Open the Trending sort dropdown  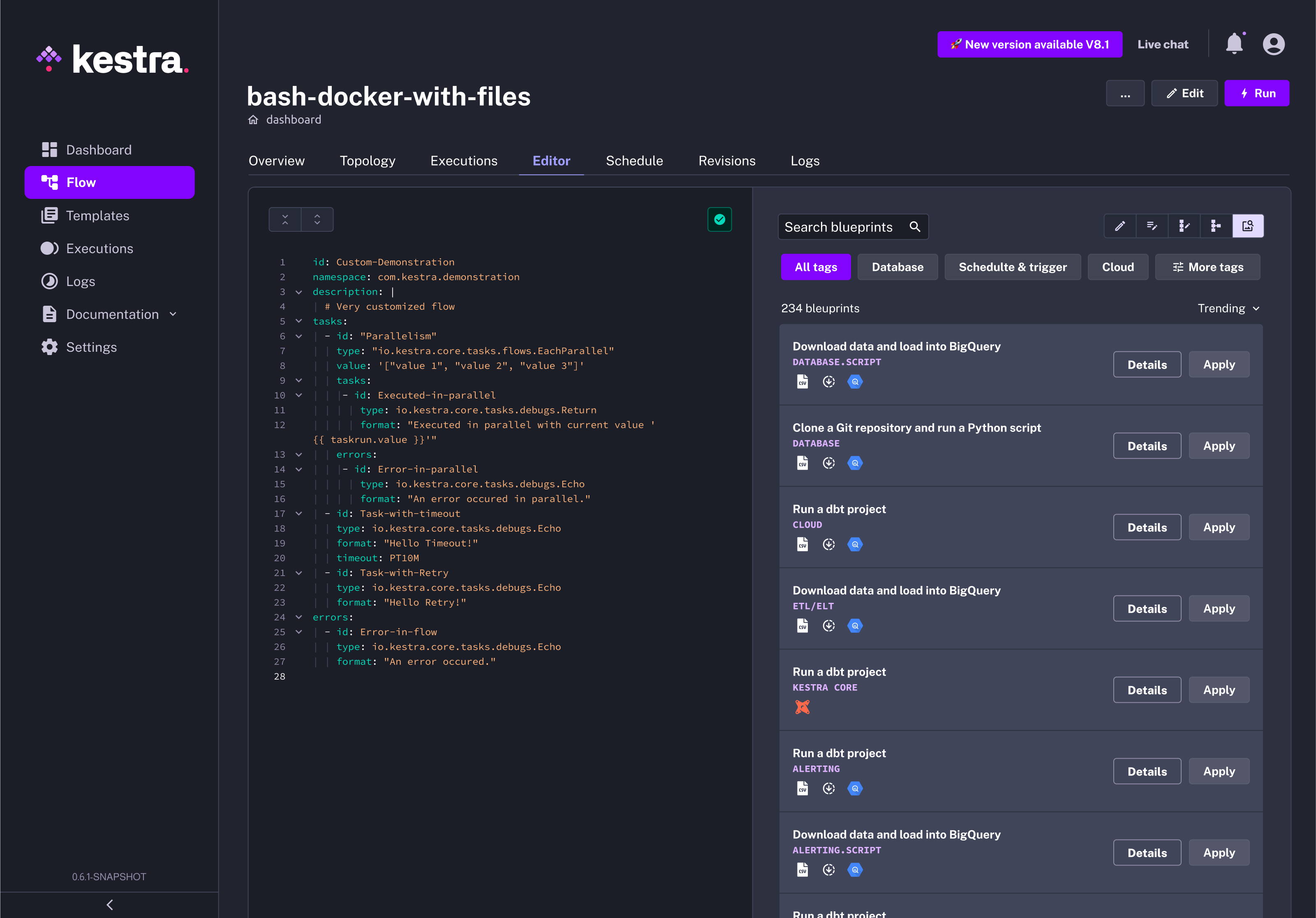[1228, 308]
